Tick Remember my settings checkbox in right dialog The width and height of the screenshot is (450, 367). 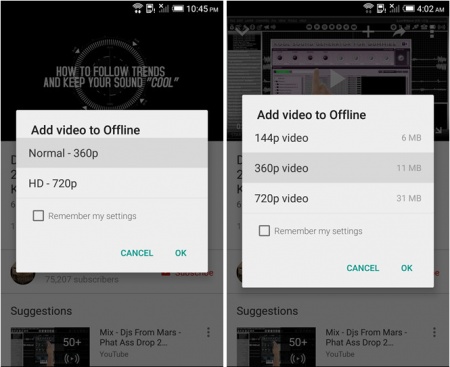[x=264, y=231]
